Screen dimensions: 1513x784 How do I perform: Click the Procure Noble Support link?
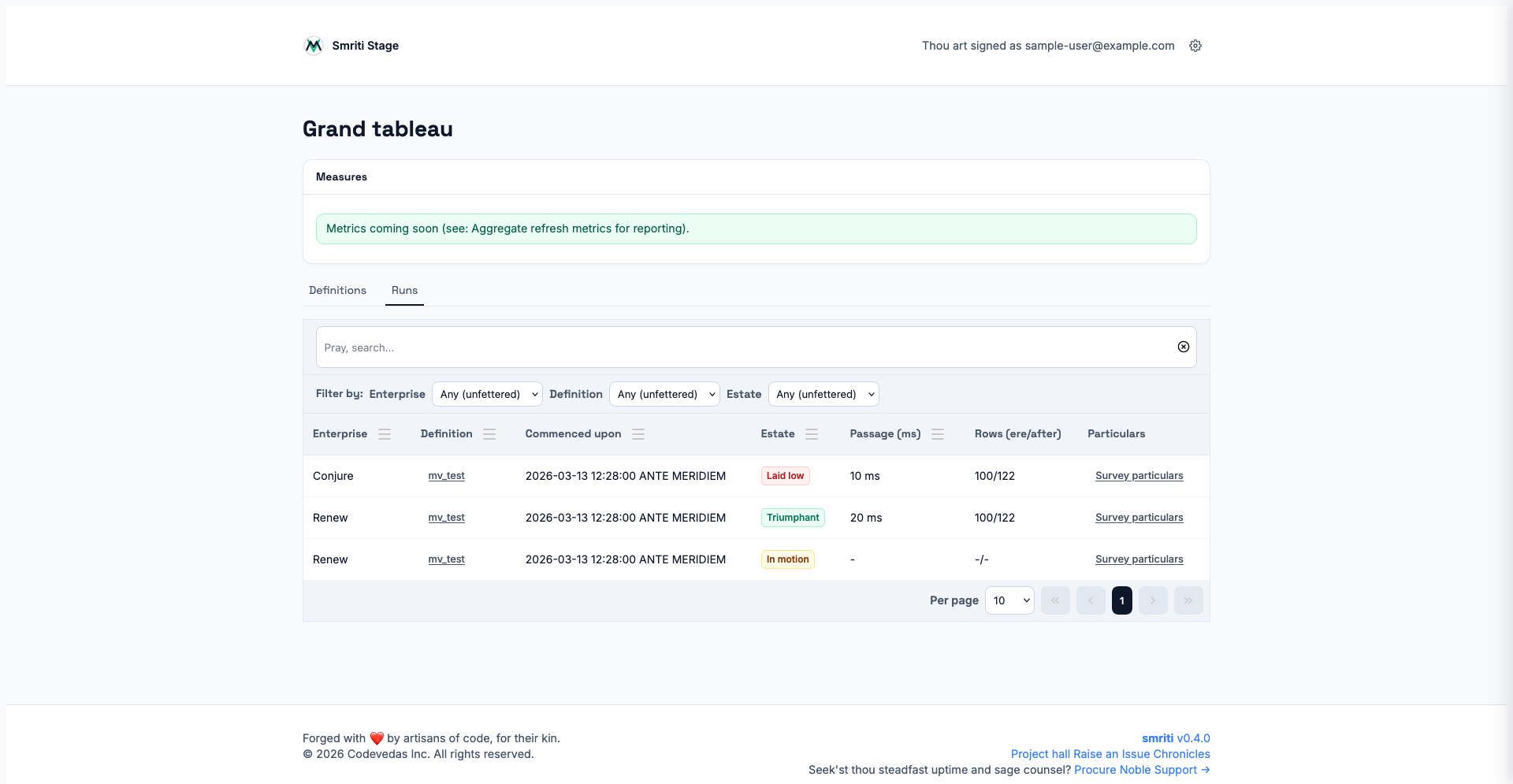point(1141,770)
